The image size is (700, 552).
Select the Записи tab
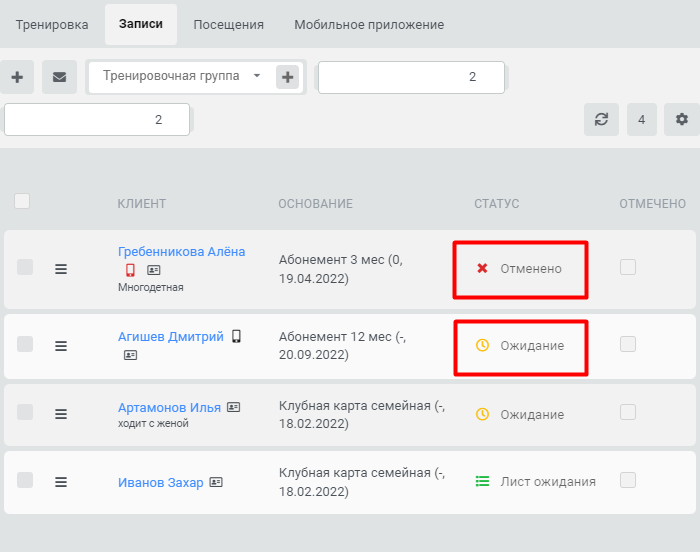point(141,24)
